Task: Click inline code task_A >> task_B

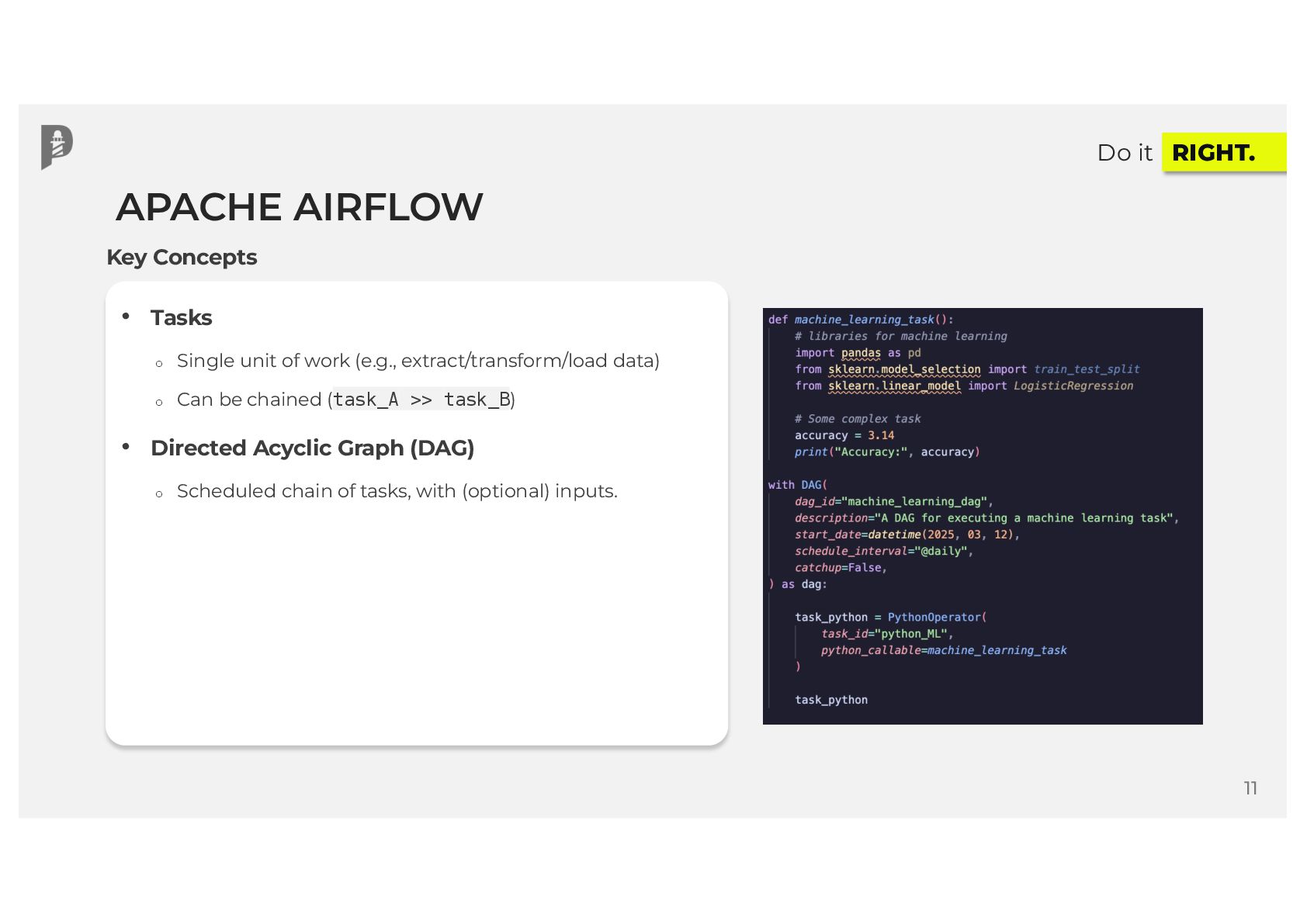Action: click(x=421, y=400)
